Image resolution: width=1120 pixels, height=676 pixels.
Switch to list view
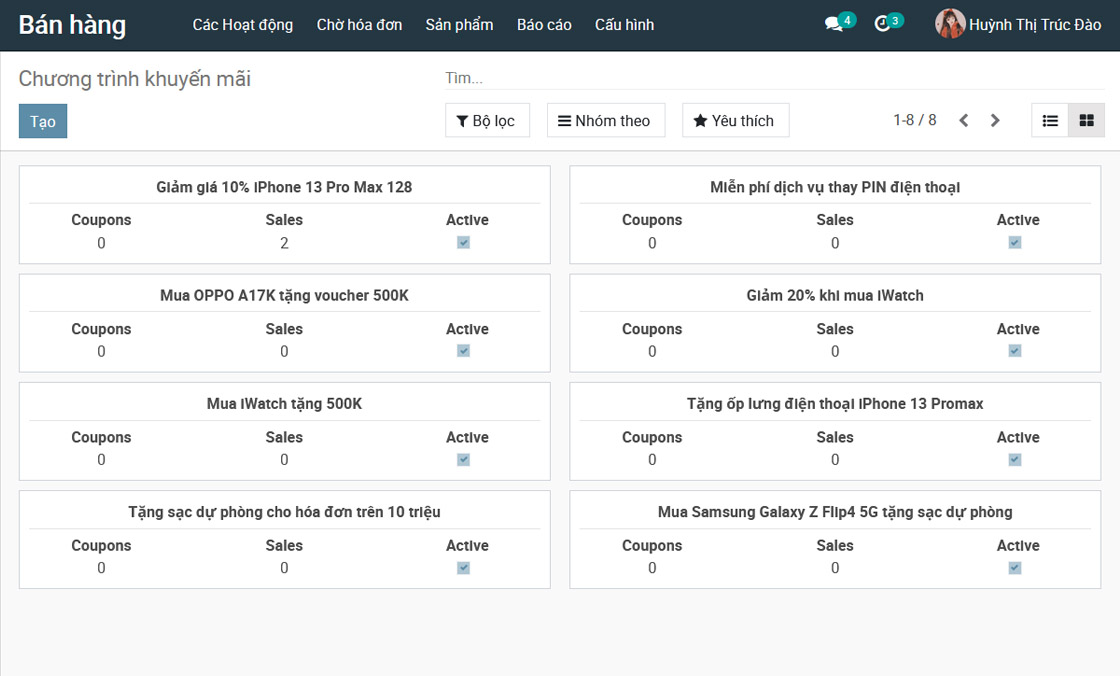tap(1050, 121)
